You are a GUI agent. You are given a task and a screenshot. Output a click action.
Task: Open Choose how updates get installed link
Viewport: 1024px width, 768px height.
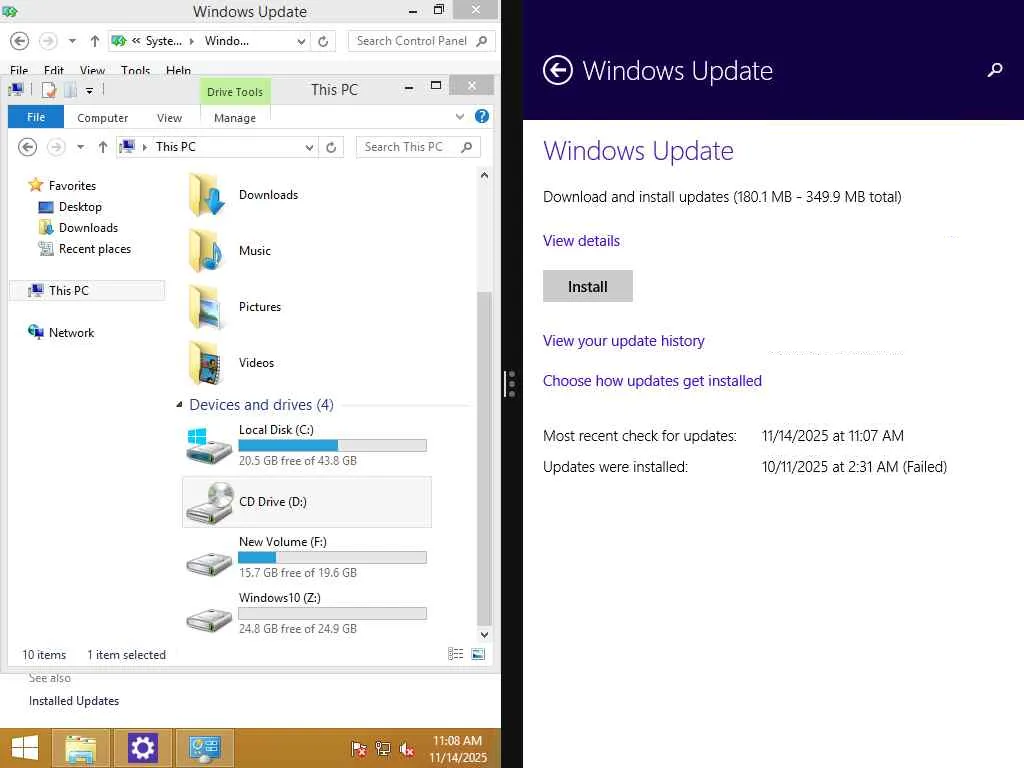click(x=652, y=381)
